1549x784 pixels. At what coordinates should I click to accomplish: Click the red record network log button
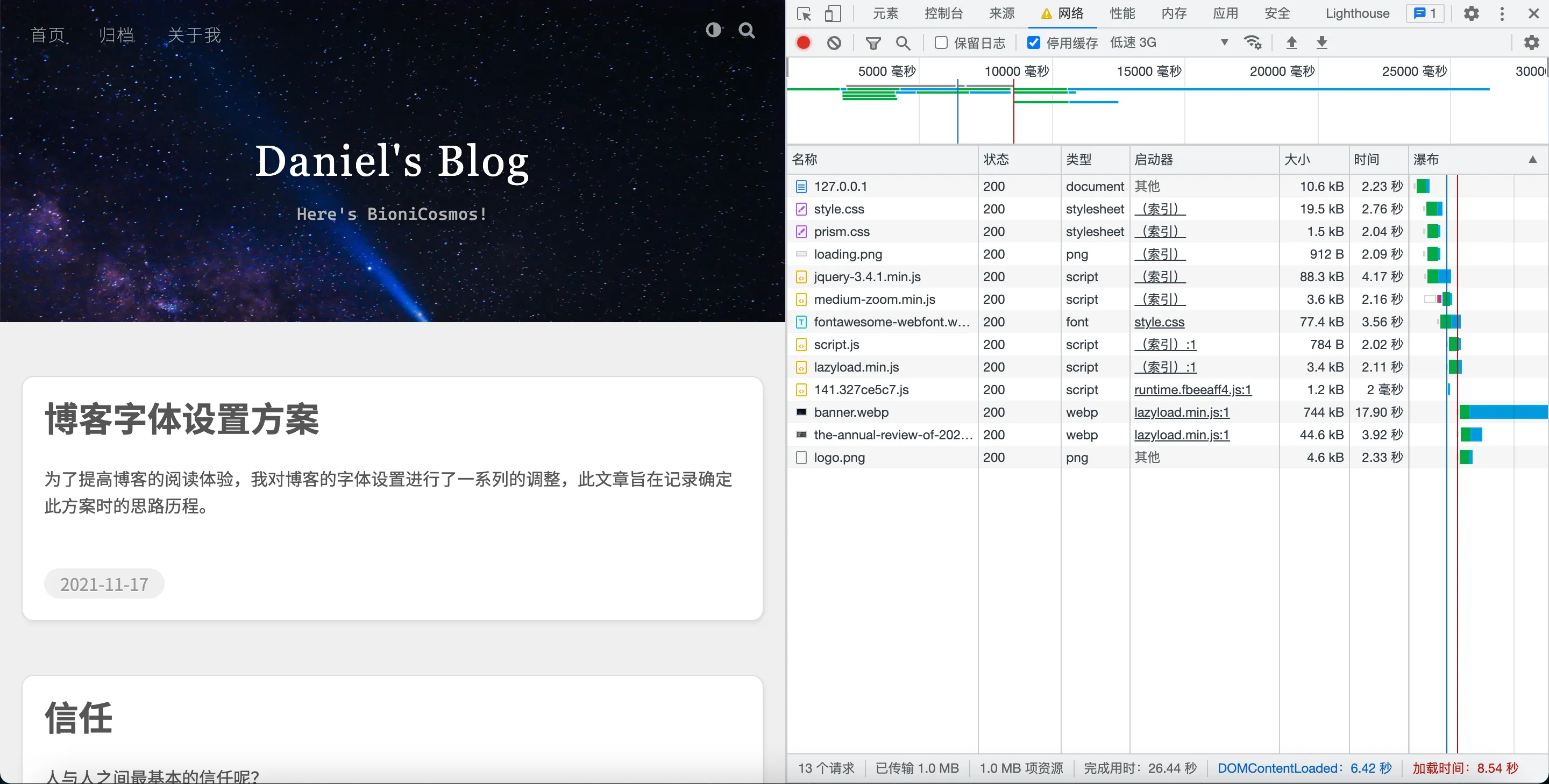coord(804,42)
